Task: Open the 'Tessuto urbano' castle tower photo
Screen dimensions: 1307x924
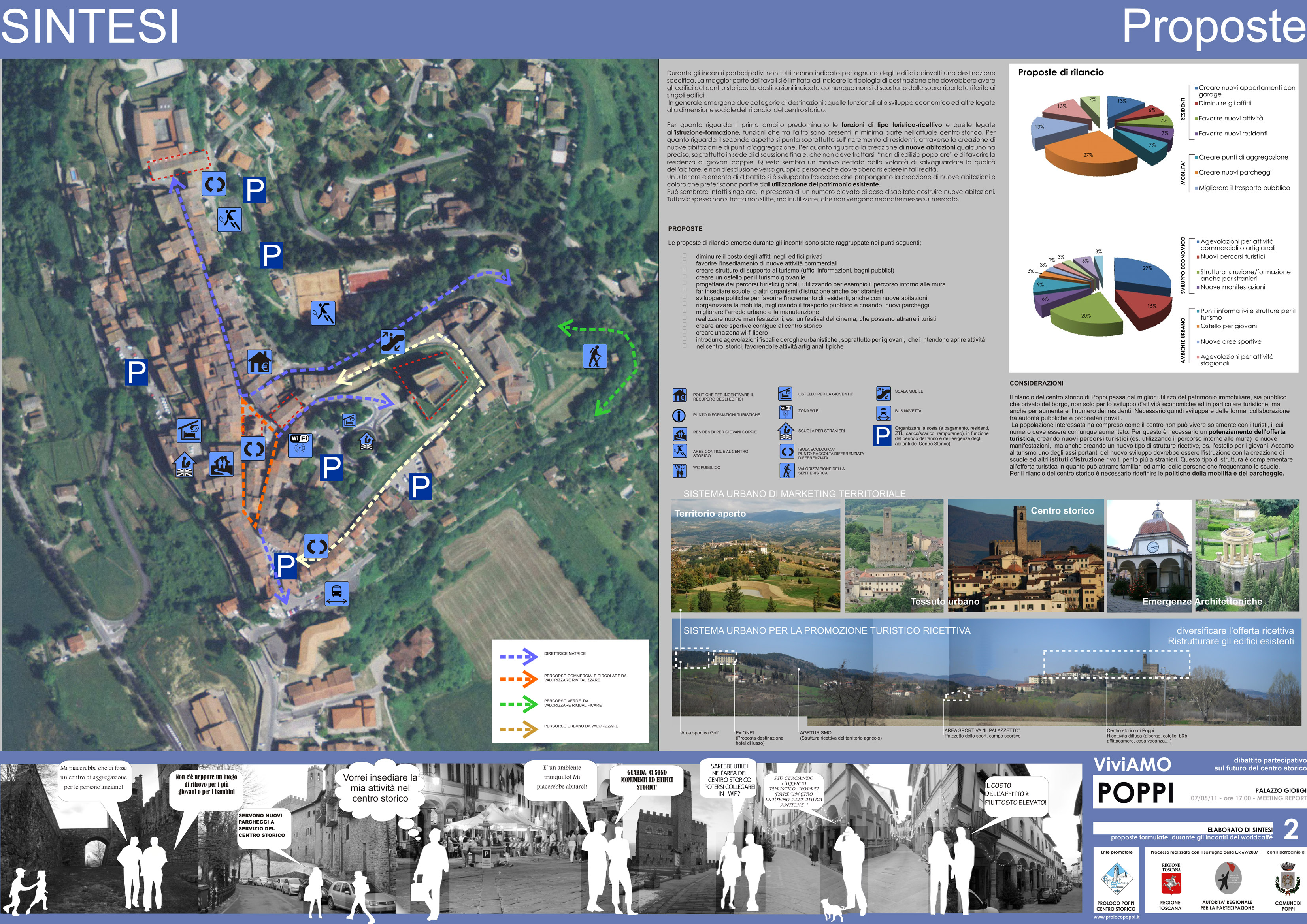Action: coord(894,556)
